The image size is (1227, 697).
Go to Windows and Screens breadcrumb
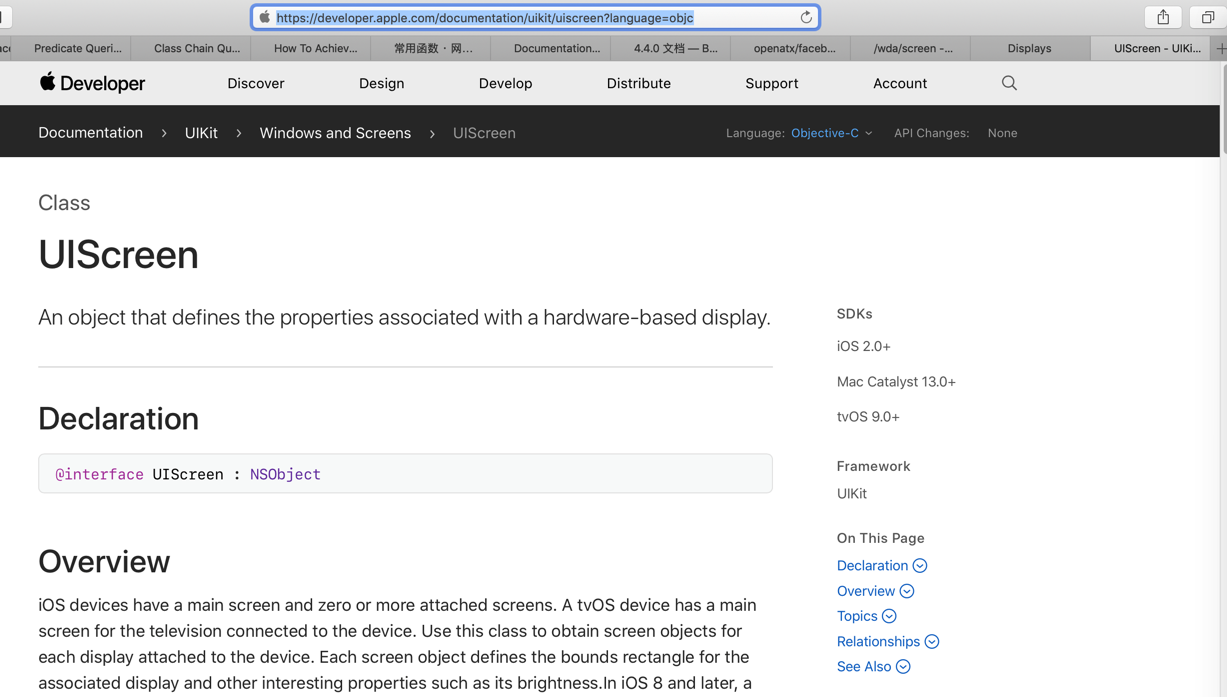(x=335, y=133)
